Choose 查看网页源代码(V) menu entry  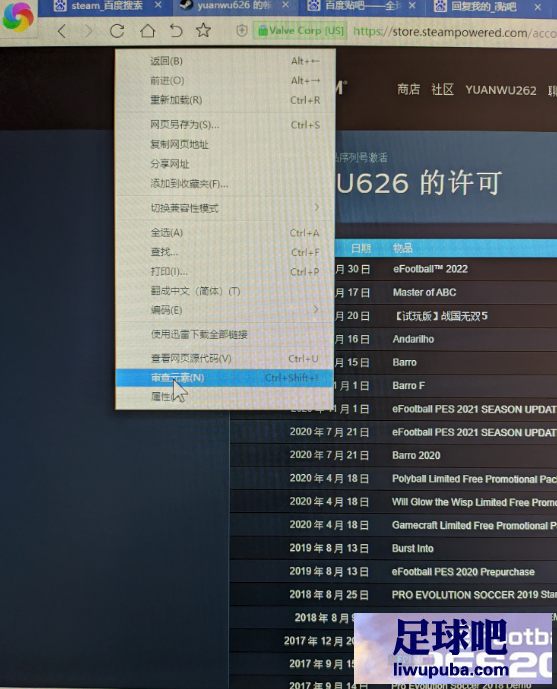pyautogui.click(x=224, y=359)
